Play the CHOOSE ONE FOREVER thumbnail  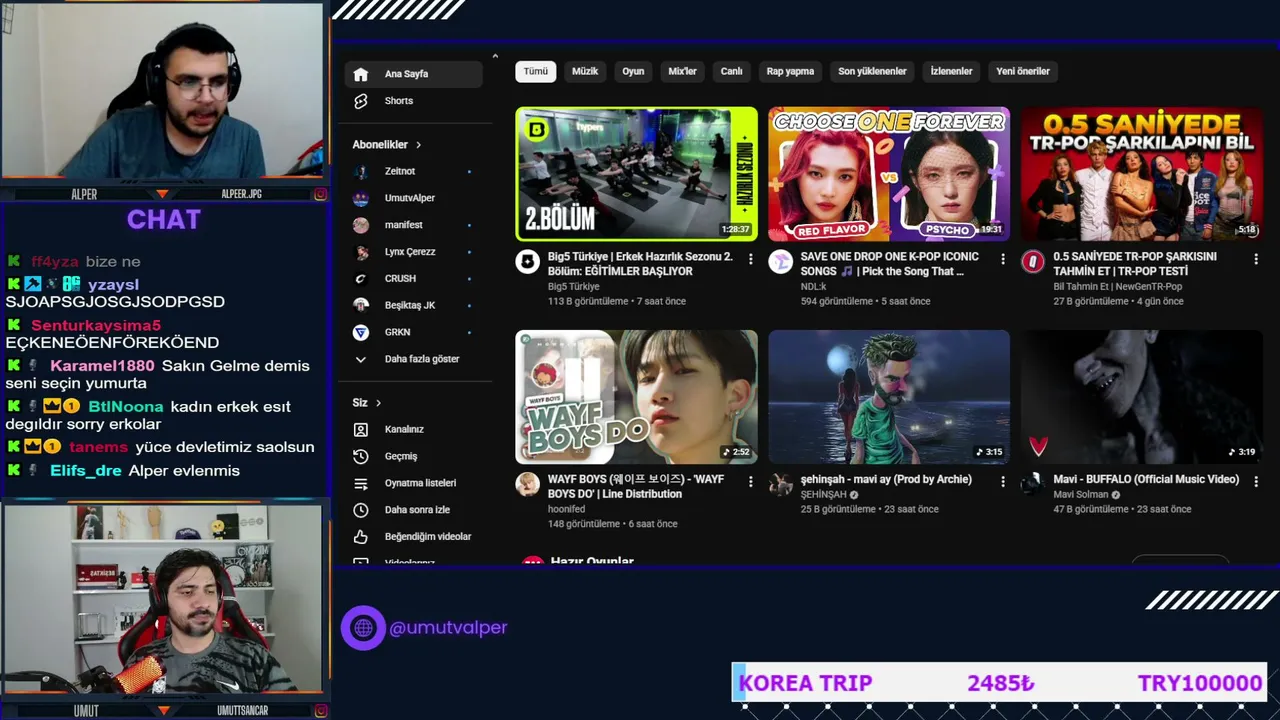889,174
